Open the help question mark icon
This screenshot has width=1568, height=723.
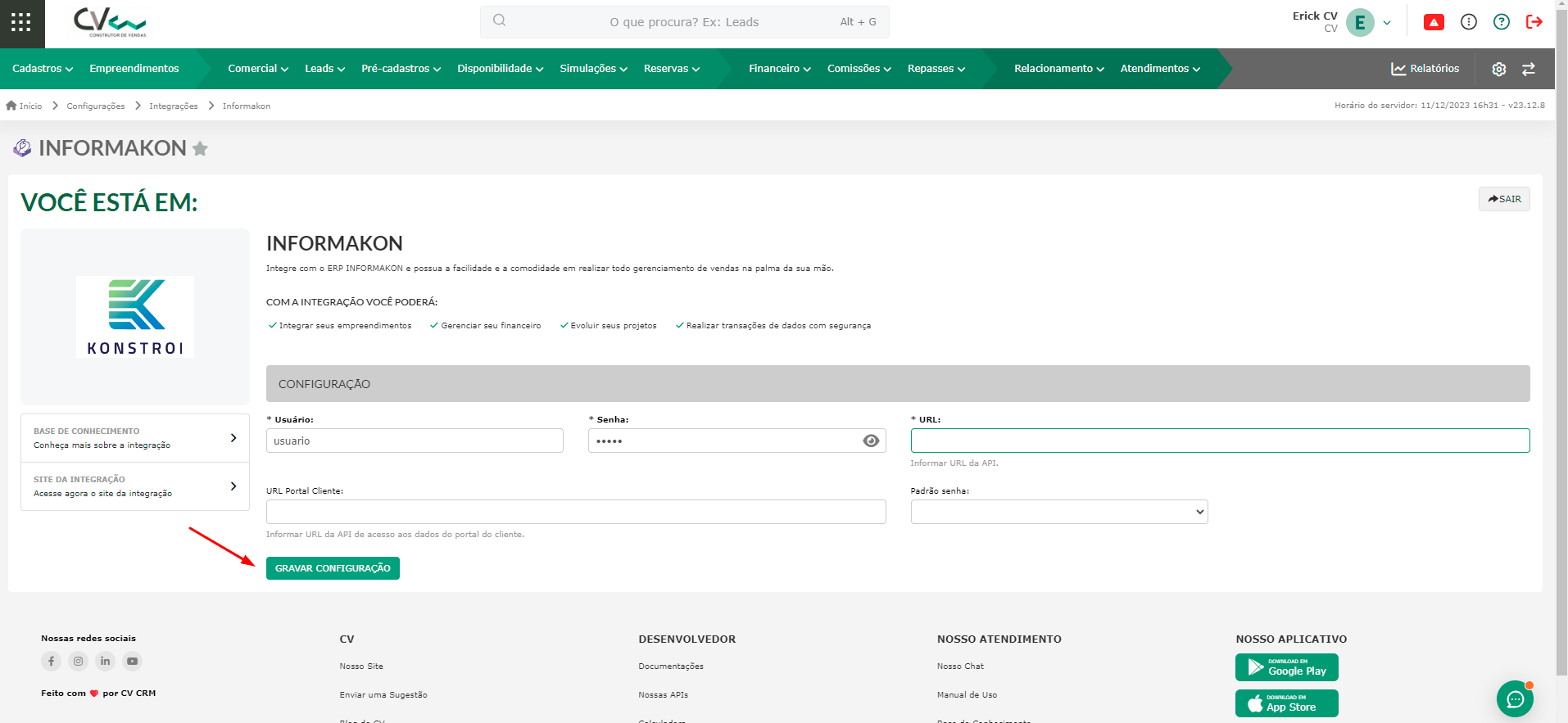[x=1502, y=22]
